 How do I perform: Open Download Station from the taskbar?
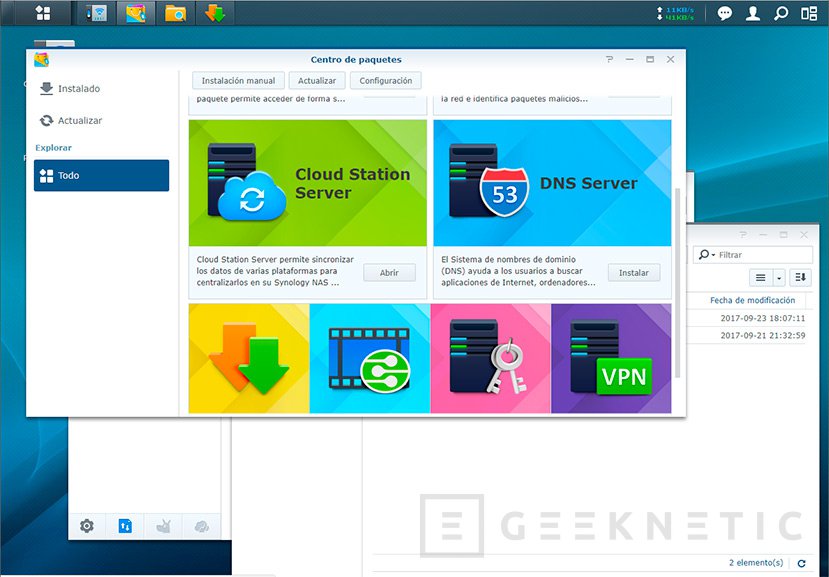pyautogui.click(x=215, y=13)
